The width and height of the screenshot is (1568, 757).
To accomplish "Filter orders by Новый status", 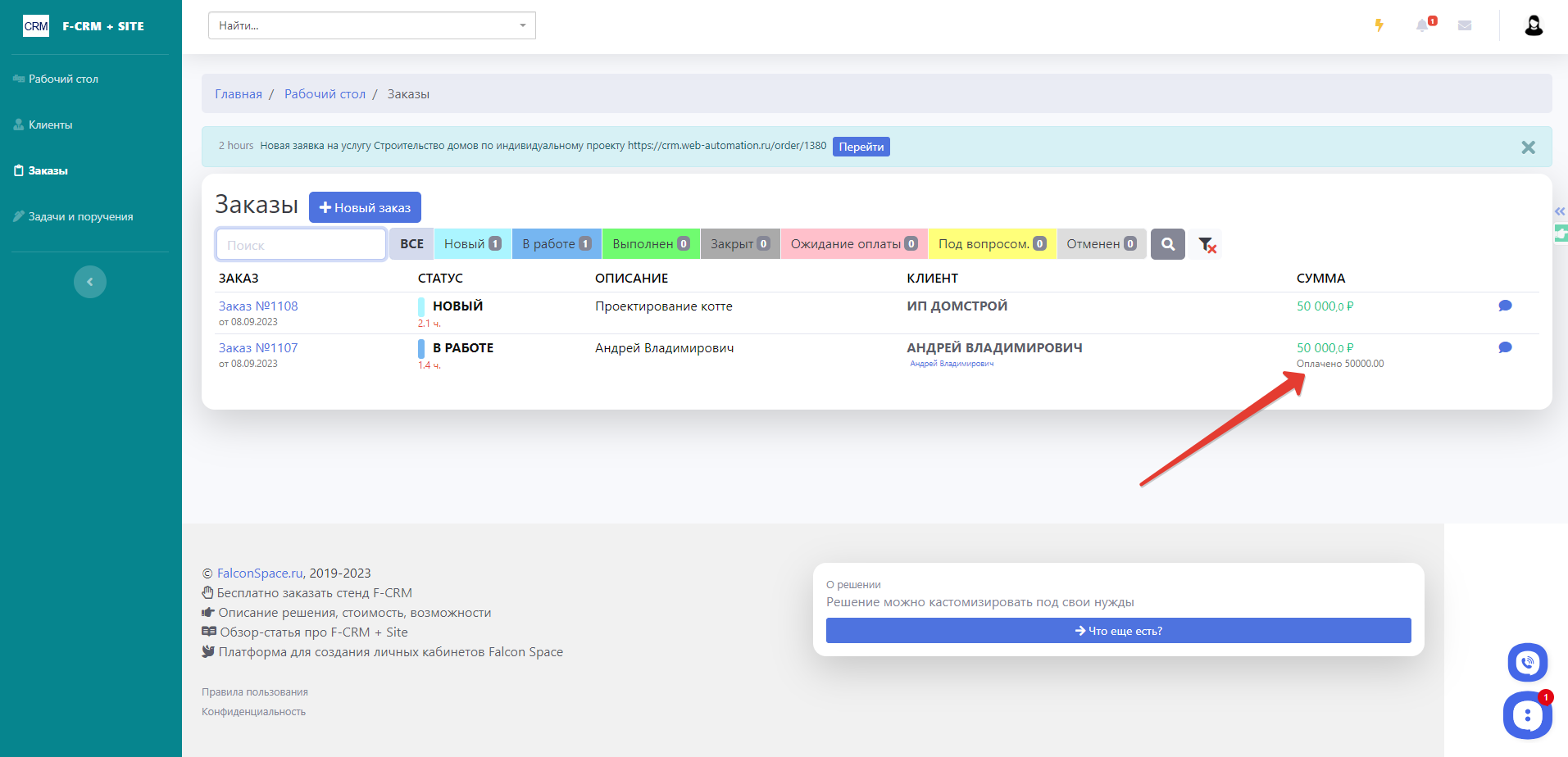I will [x=472, y=244].
